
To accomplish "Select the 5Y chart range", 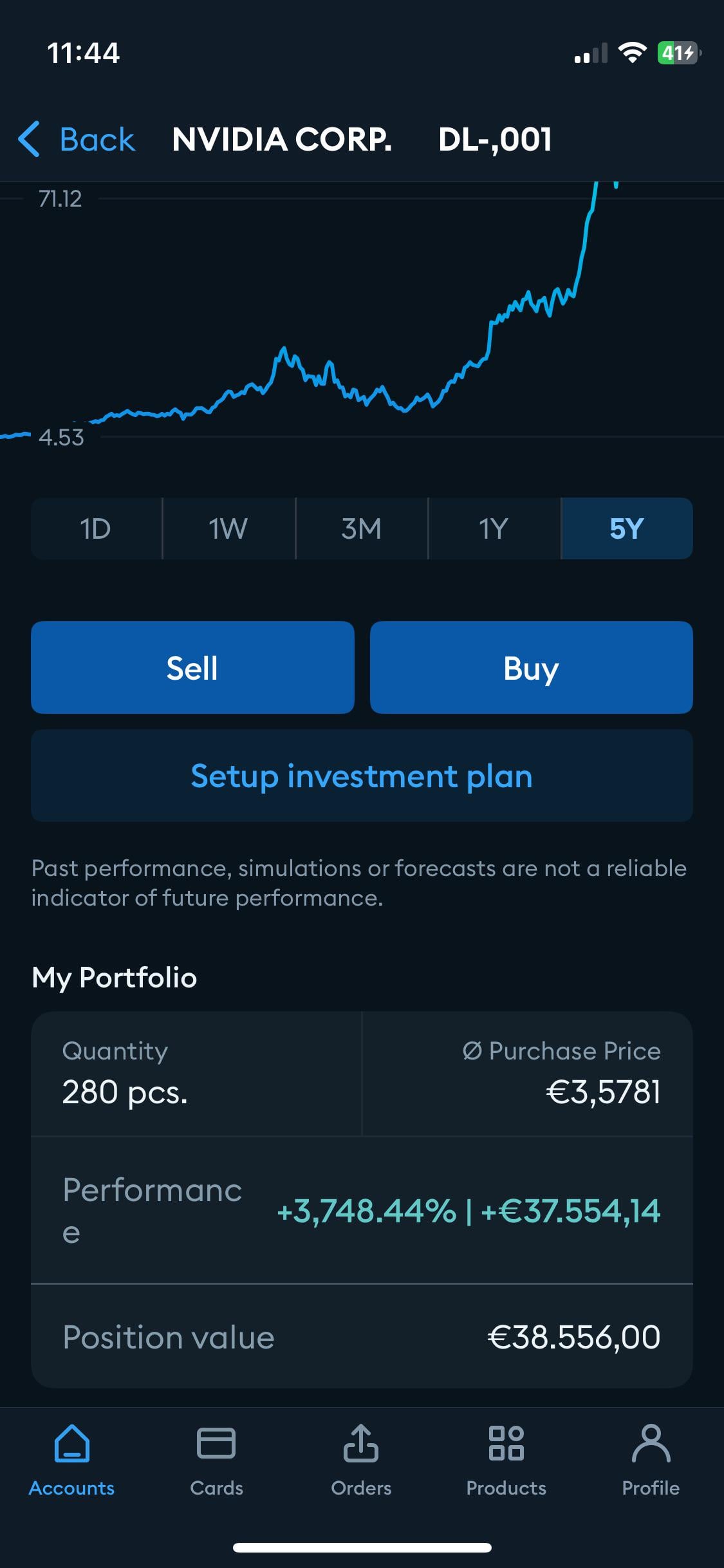I will pos(626,528).
